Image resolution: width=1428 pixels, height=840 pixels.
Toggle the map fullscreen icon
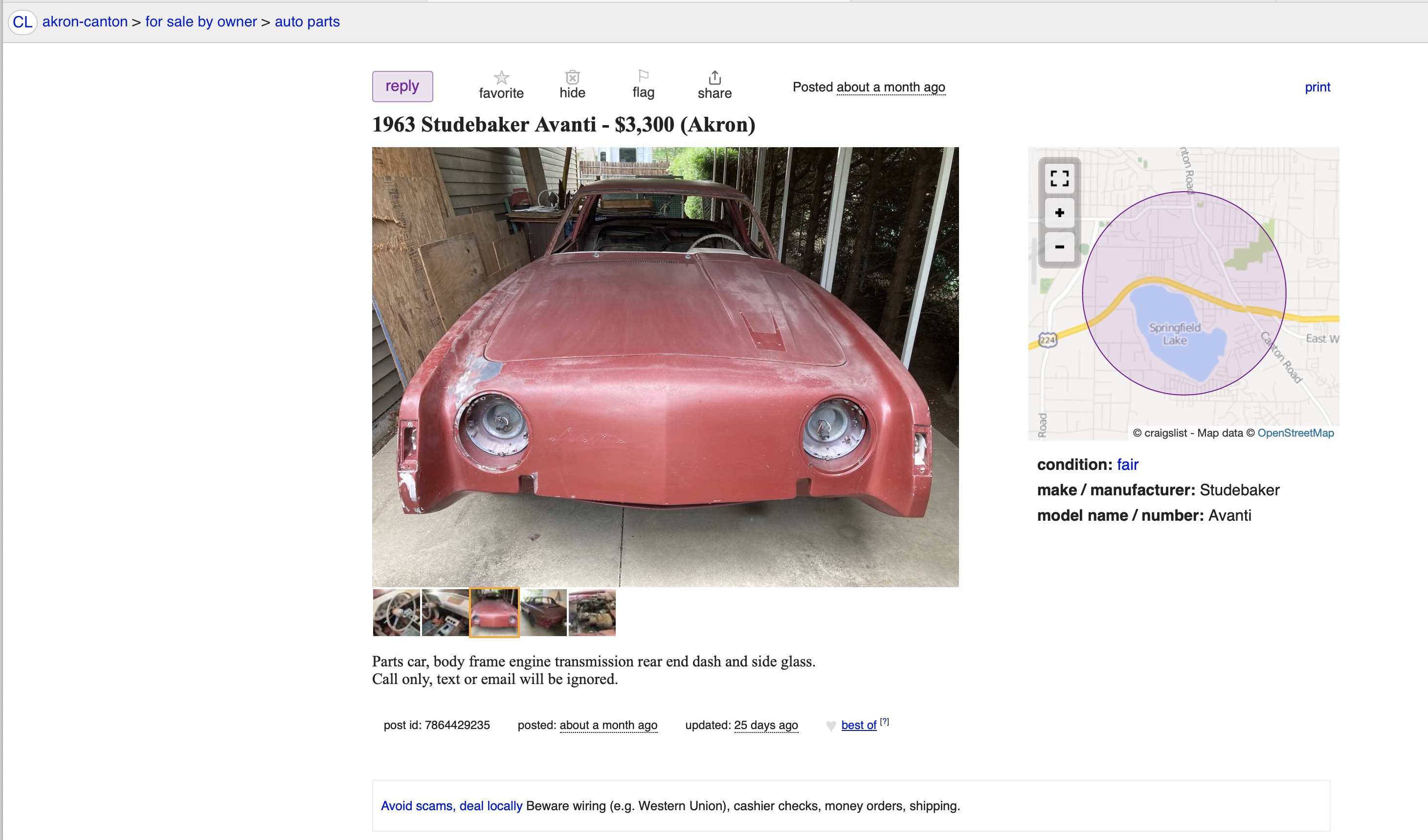1060,178
